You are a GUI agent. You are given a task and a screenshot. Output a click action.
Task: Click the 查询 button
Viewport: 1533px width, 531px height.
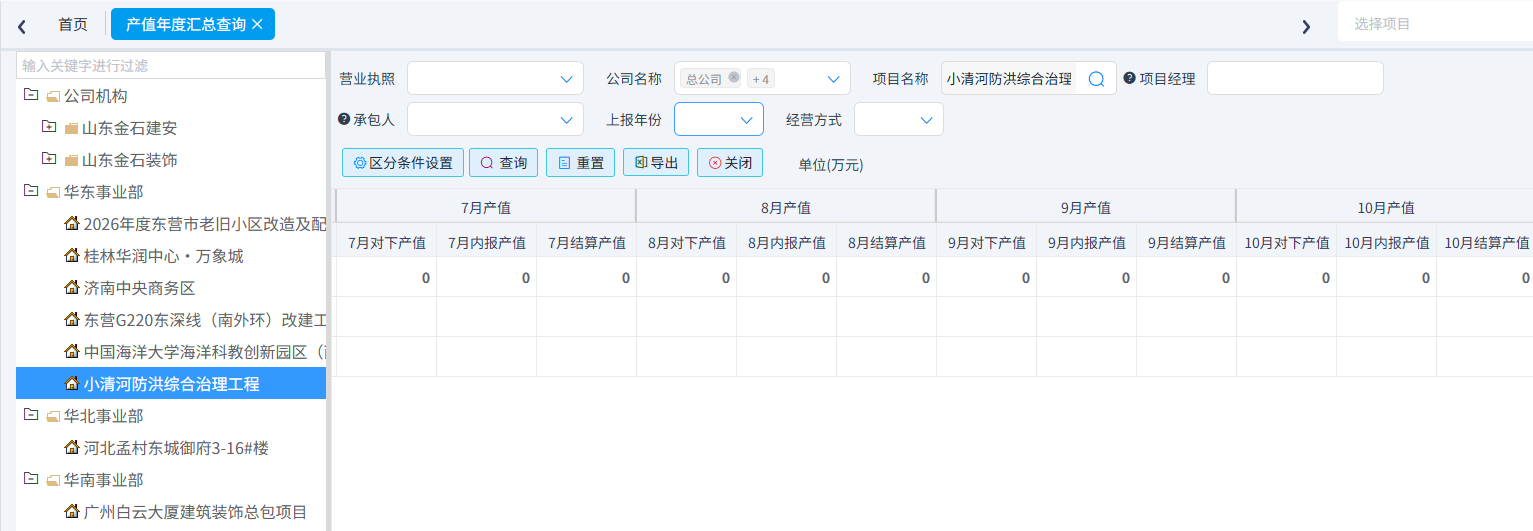coord(504,162)
